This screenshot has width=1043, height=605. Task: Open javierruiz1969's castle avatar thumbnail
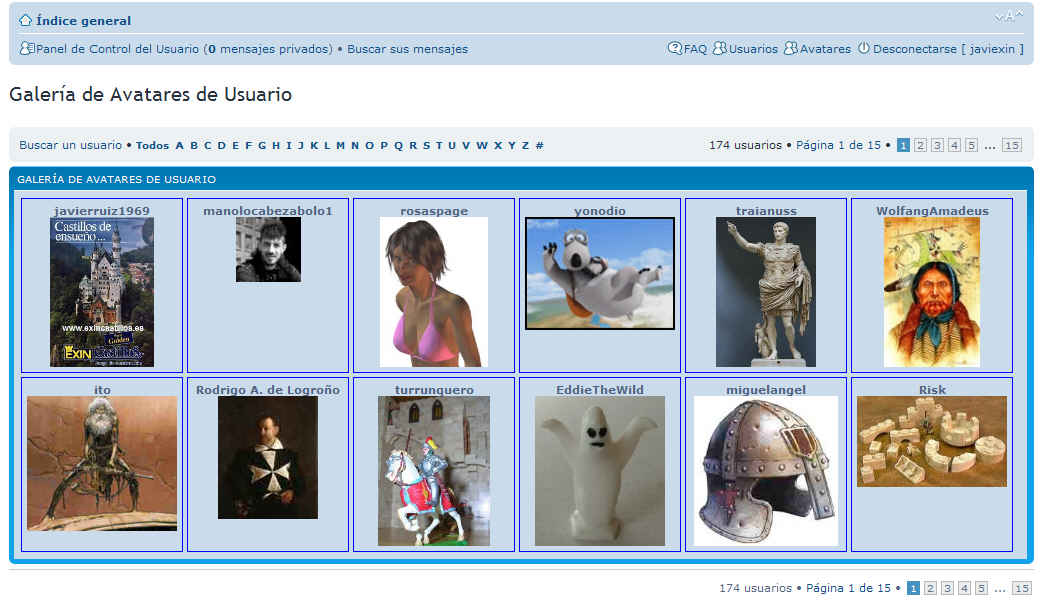coord(102,292)
